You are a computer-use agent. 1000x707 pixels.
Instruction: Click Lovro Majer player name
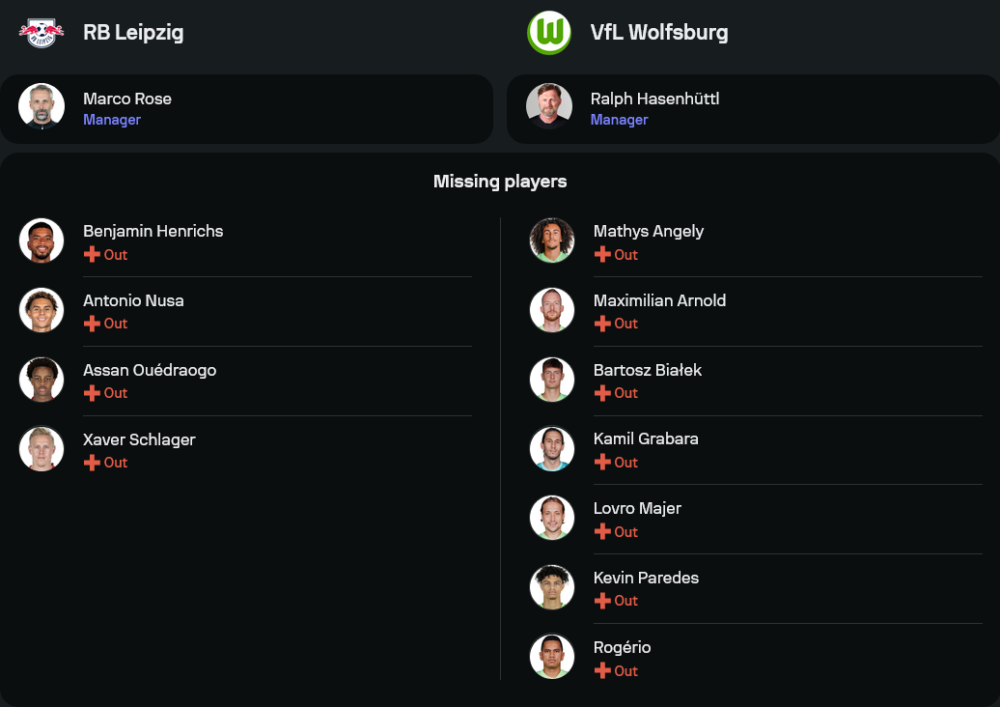click(x=637, y=508)
